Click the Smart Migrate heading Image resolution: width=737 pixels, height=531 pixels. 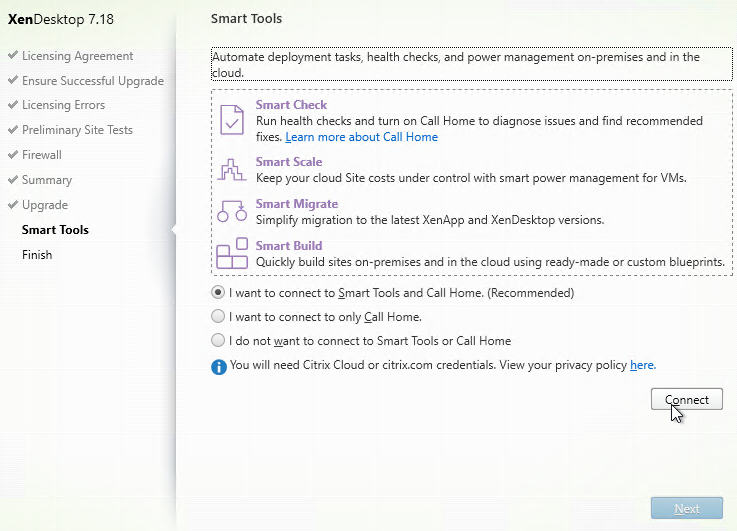[x=297, y=204]
